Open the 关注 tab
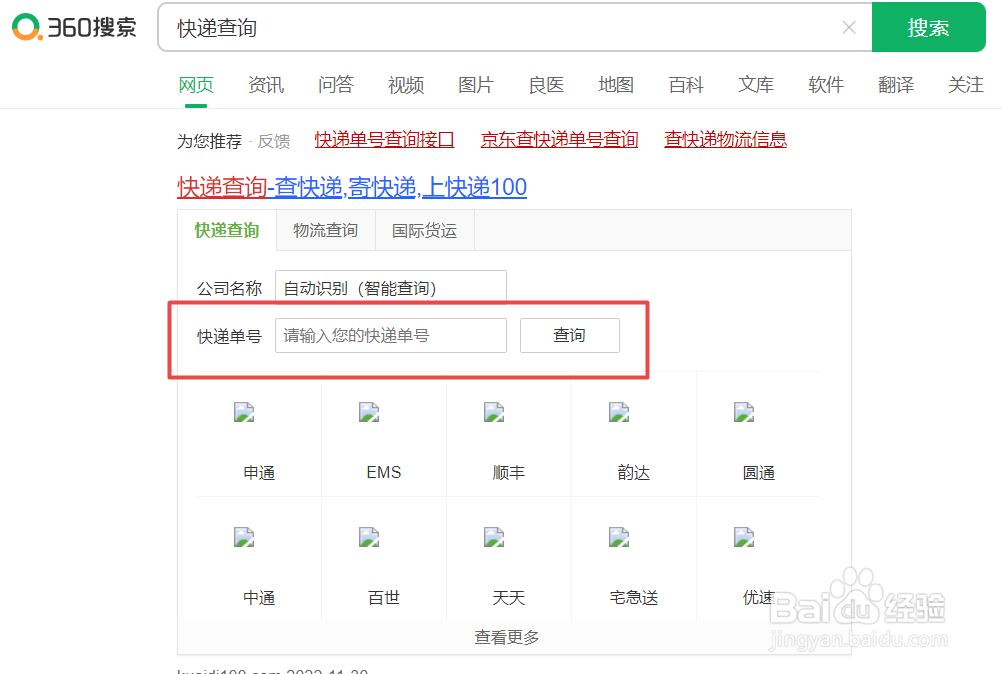The height and width of the screenshot is (674, 1002). point(966,84)
